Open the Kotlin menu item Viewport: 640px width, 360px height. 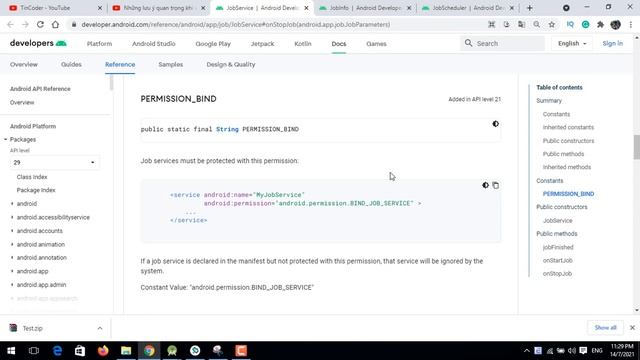(303, 44)
